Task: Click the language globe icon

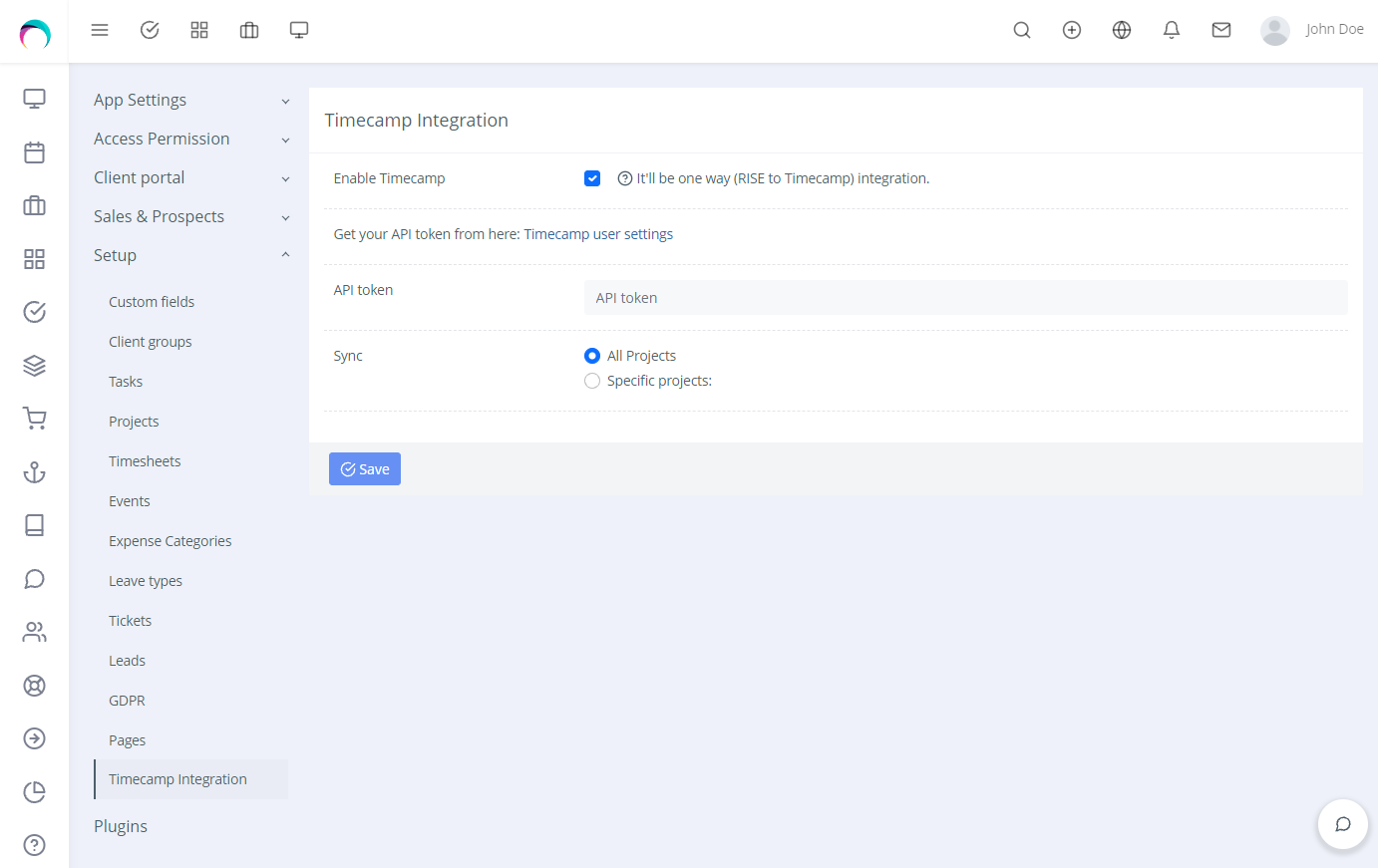Action: click(x=1122, y=30)
